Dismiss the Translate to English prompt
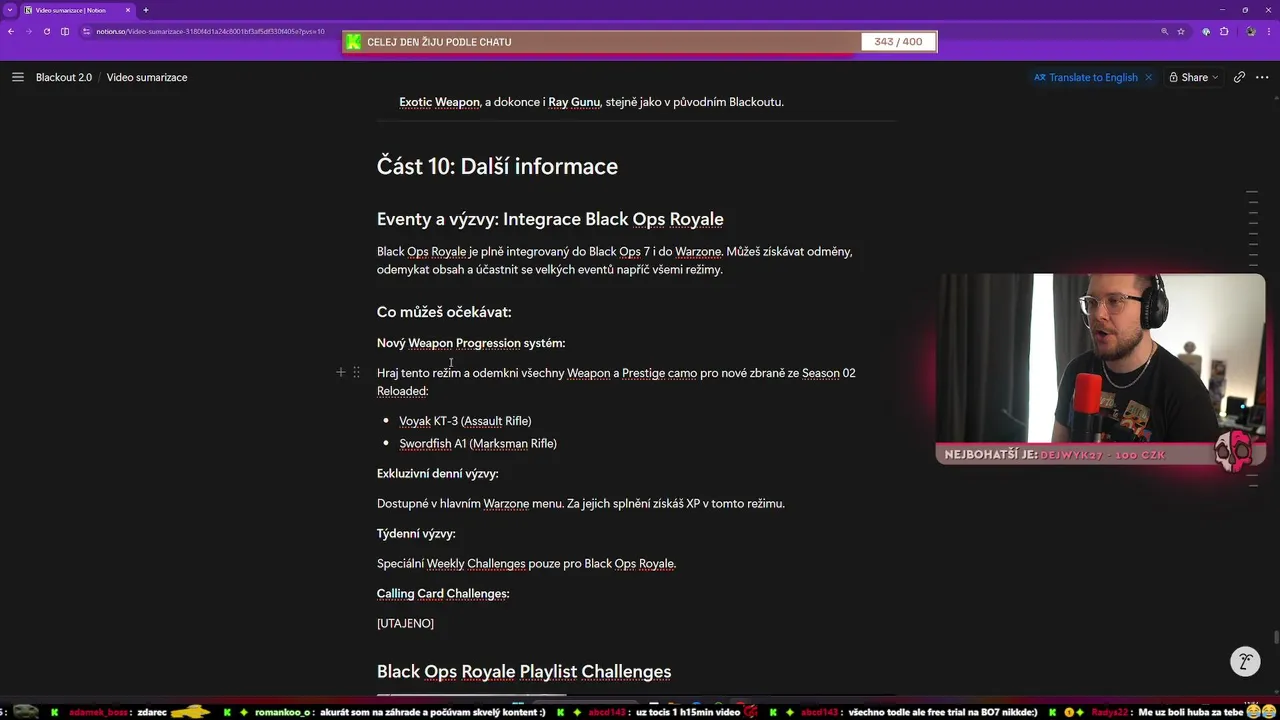Screen dimensions: 1280x720 pyautogui.click(x=1148, y=77)
